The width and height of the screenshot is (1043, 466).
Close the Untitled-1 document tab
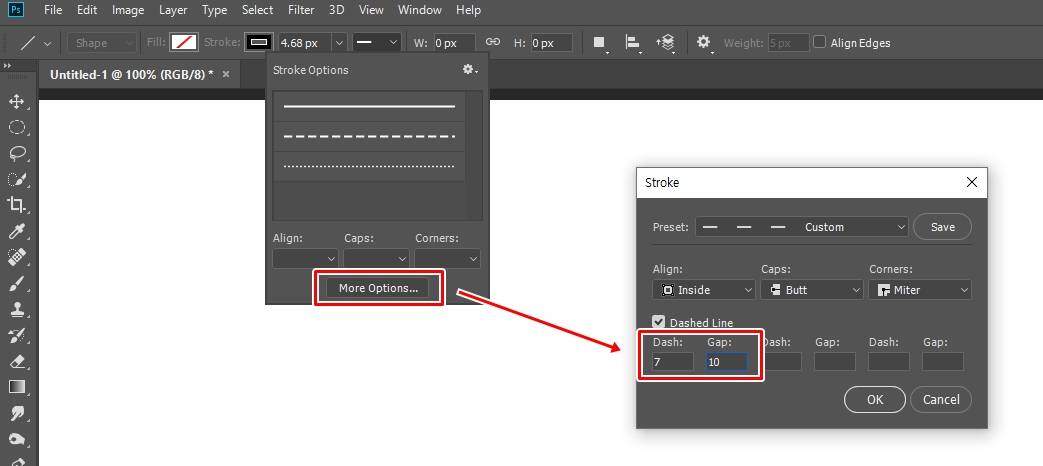225,74
